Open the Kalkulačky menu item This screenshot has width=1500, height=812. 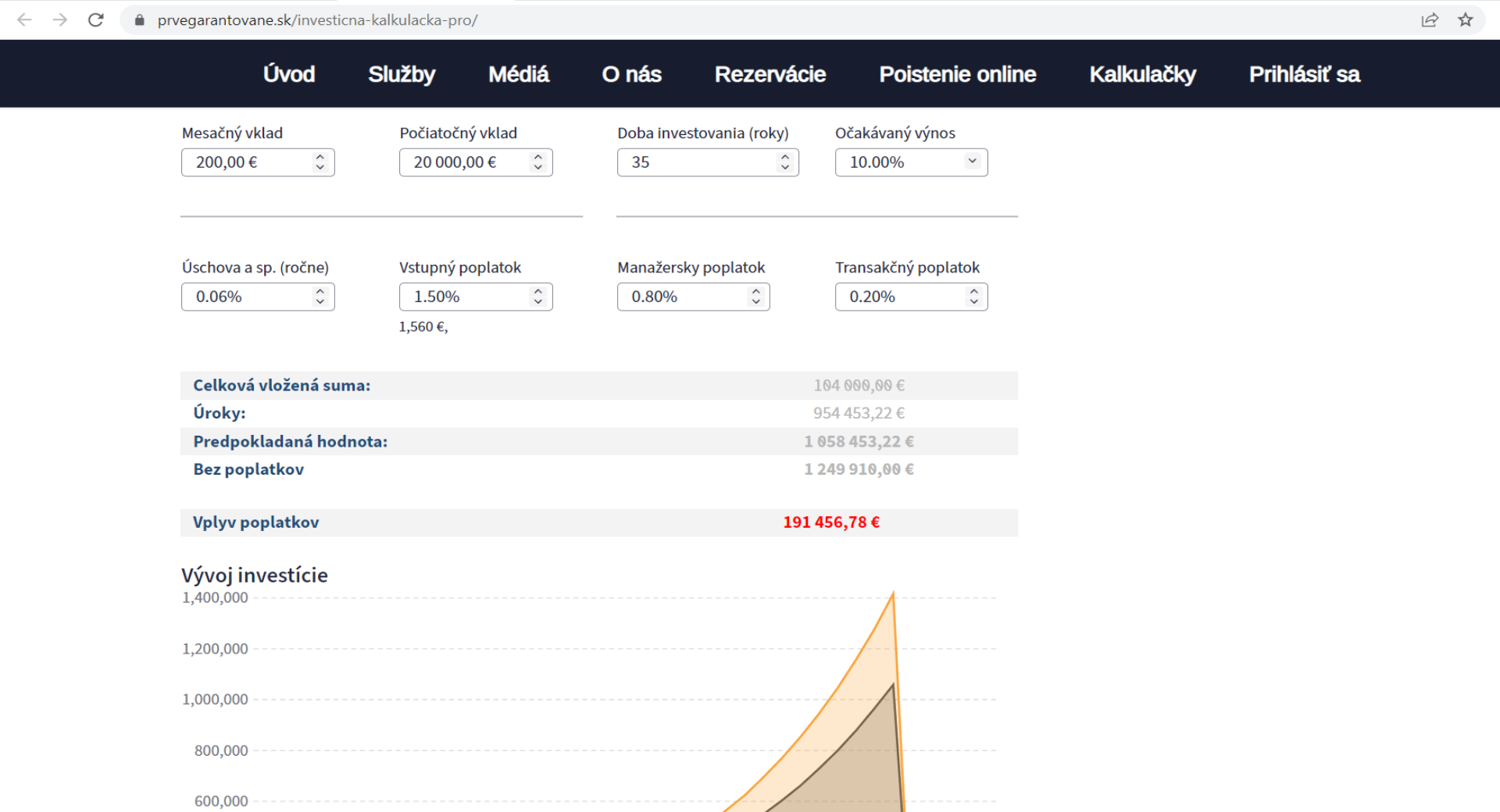point(1143,74)
